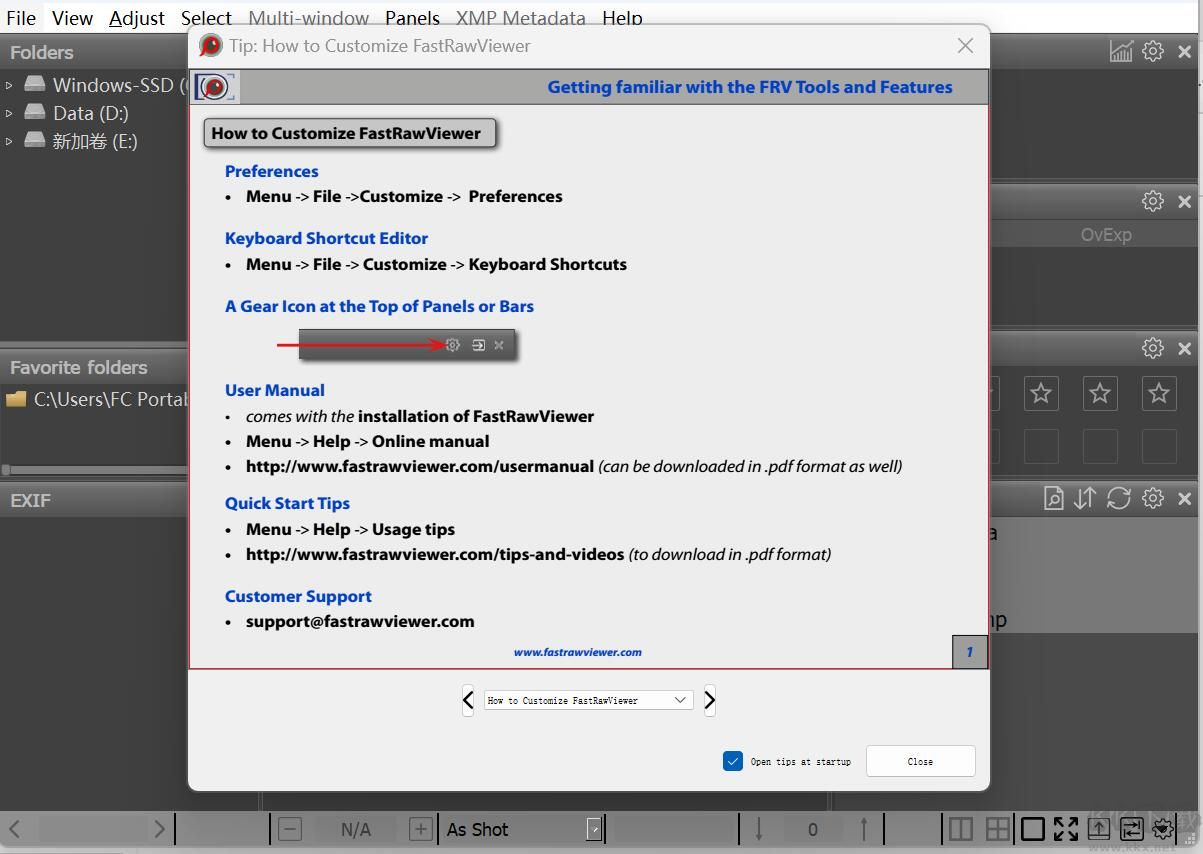Switch to single image view icon
Viewport: 1203px width, 854px height.
point(1033,829)
